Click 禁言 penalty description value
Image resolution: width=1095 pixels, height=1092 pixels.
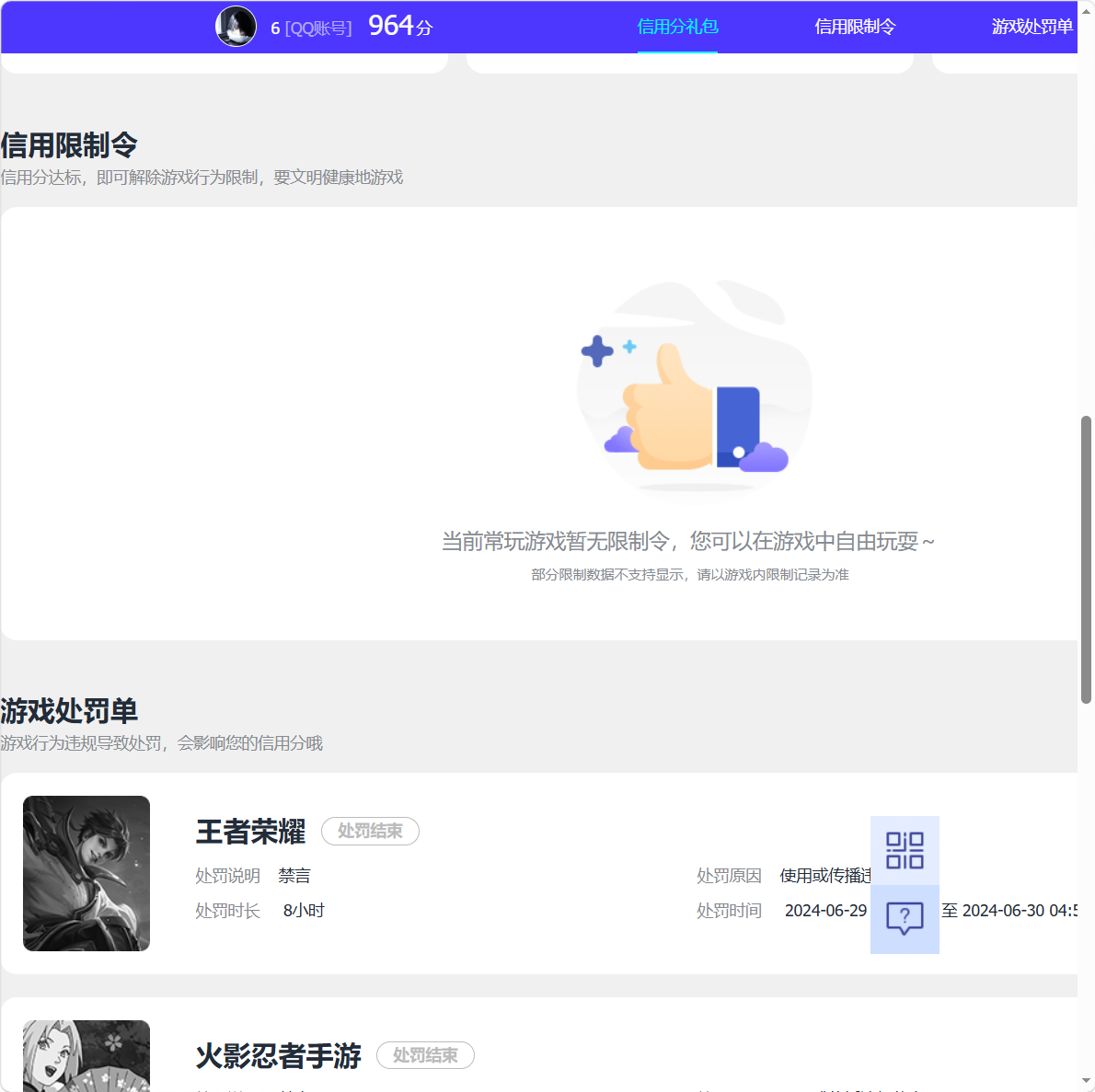[294, 876]
